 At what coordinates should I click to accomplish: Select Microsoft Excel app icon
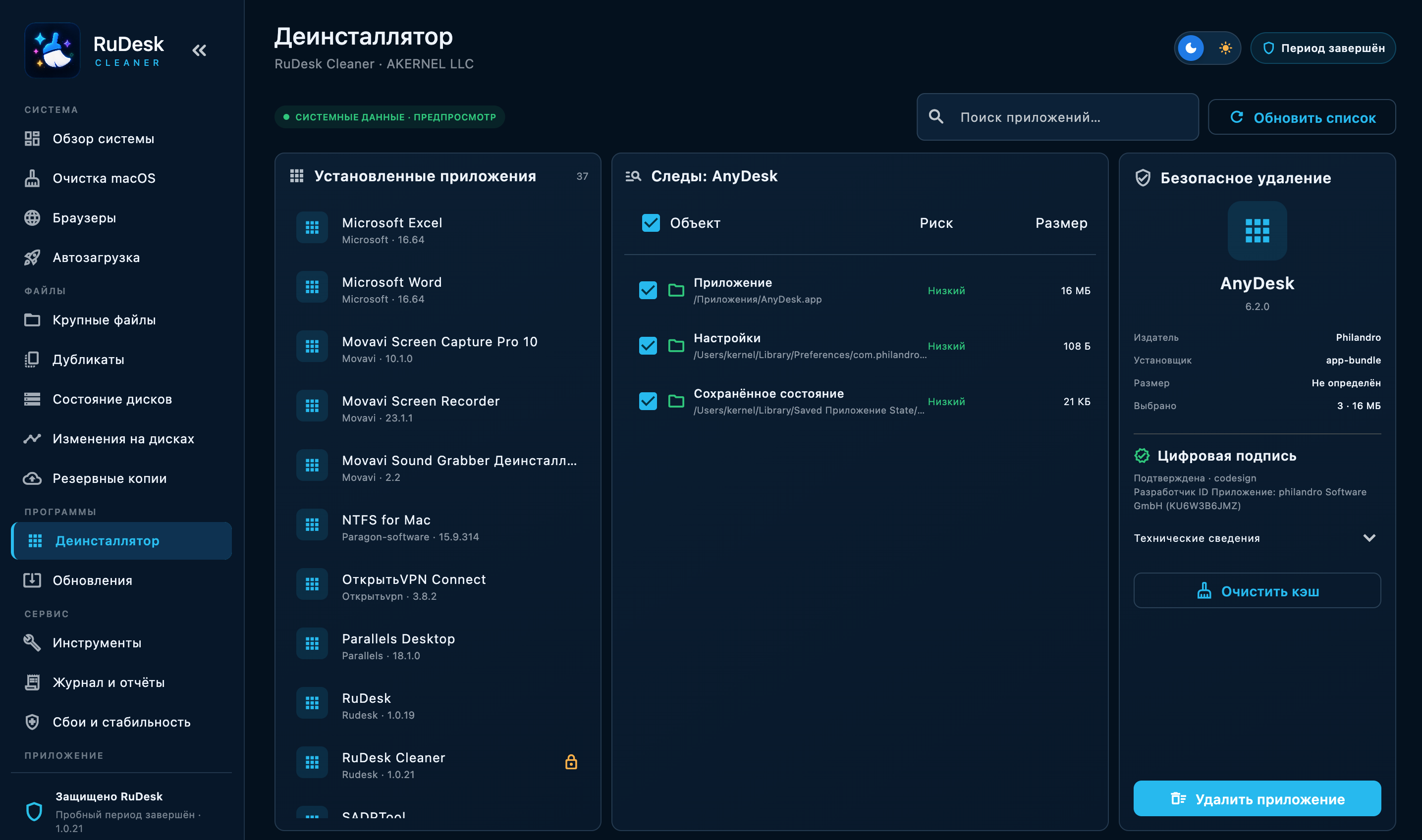pyautogui.click(x=312, y=227)
